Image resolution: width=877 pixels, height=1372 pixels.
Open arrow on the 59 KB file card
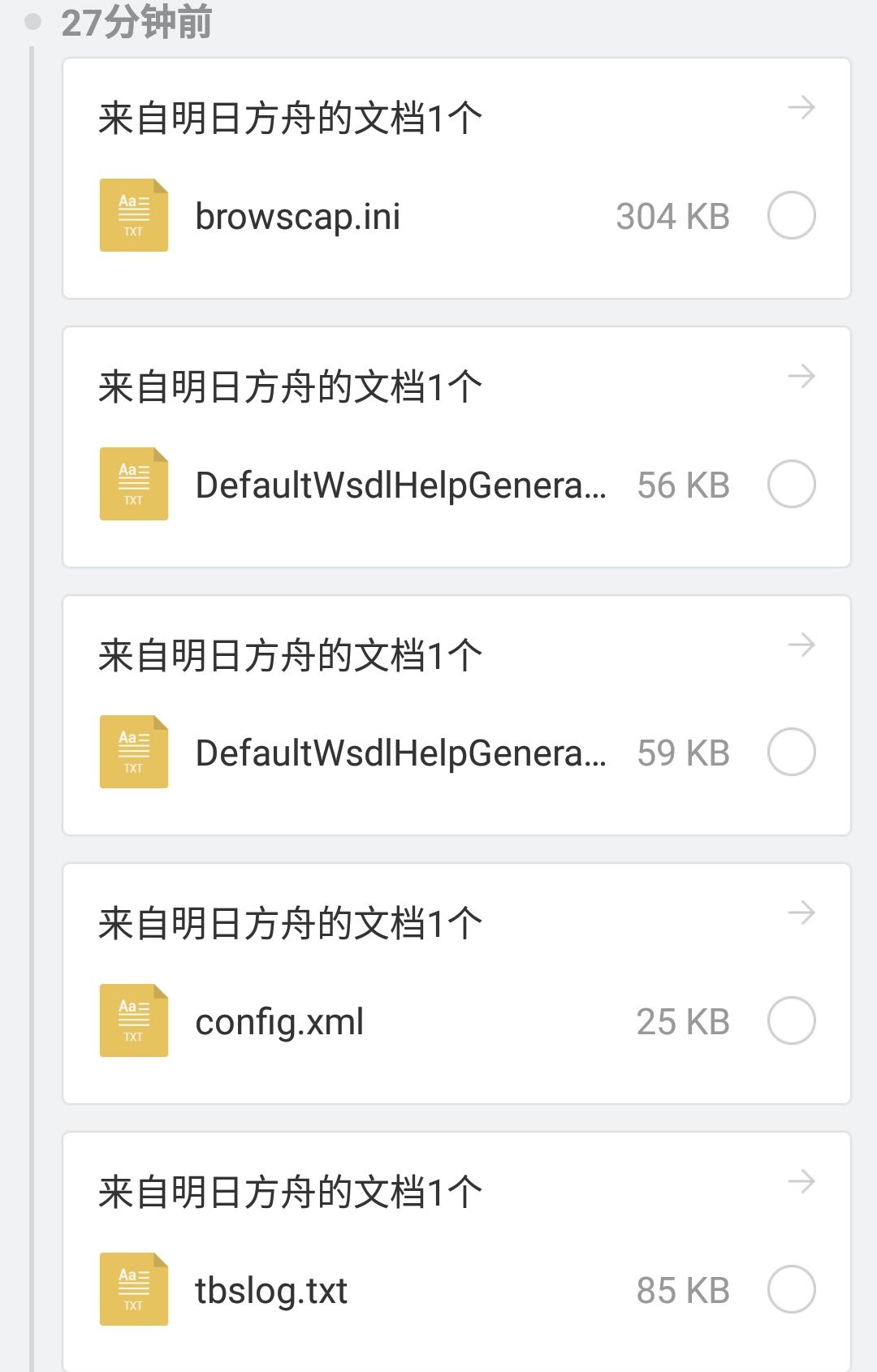tap(801, 645)
